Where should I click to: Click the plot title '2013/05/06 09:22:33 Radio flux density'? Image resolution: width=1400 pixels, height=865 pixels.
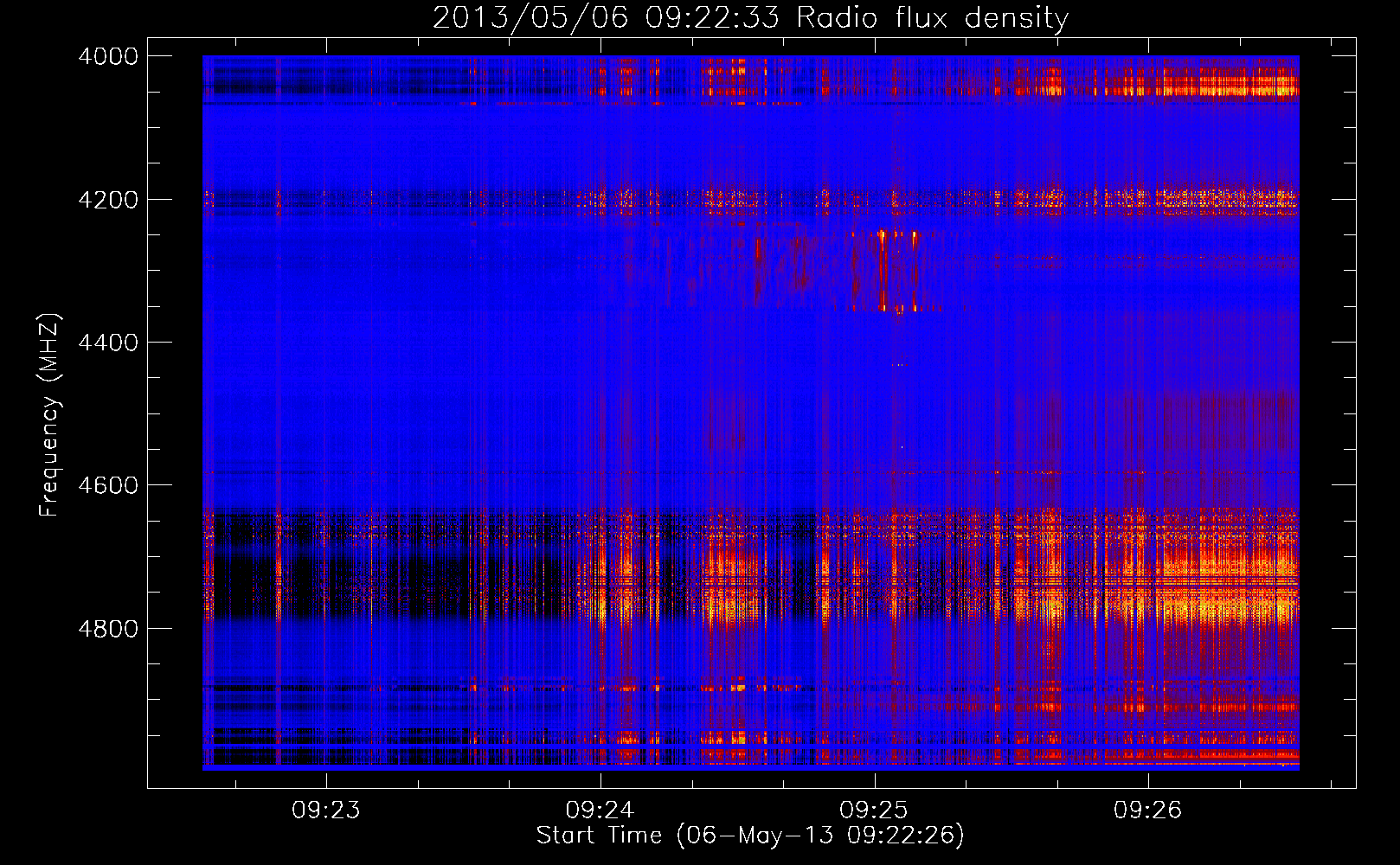(x=750, y=17)
